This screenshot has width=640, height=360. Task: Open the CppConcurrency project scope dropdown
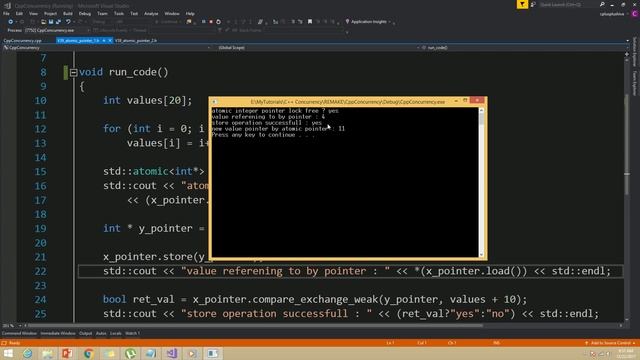[x=107, y=48]
